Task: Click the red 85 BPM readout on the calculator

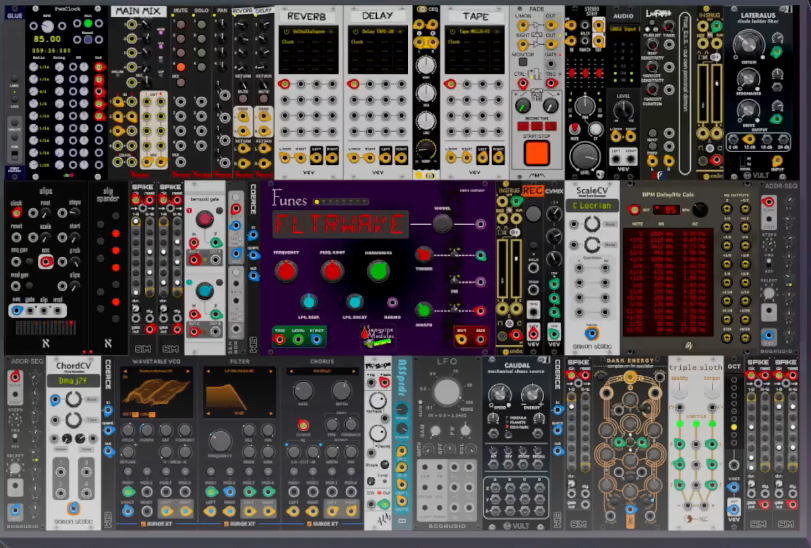Action: [666, 210]
